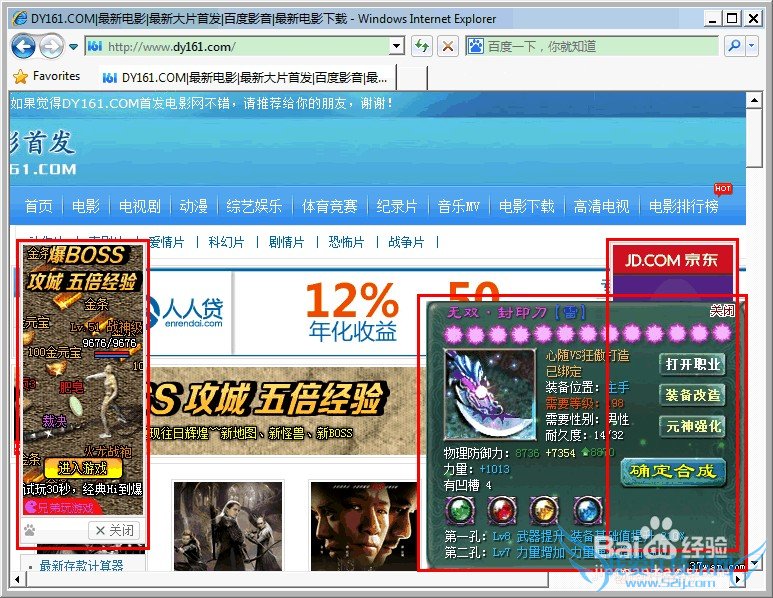Viewport: 773px width, 598px height.
Task: Click the Refresh page icon
Action: point(422,47)
